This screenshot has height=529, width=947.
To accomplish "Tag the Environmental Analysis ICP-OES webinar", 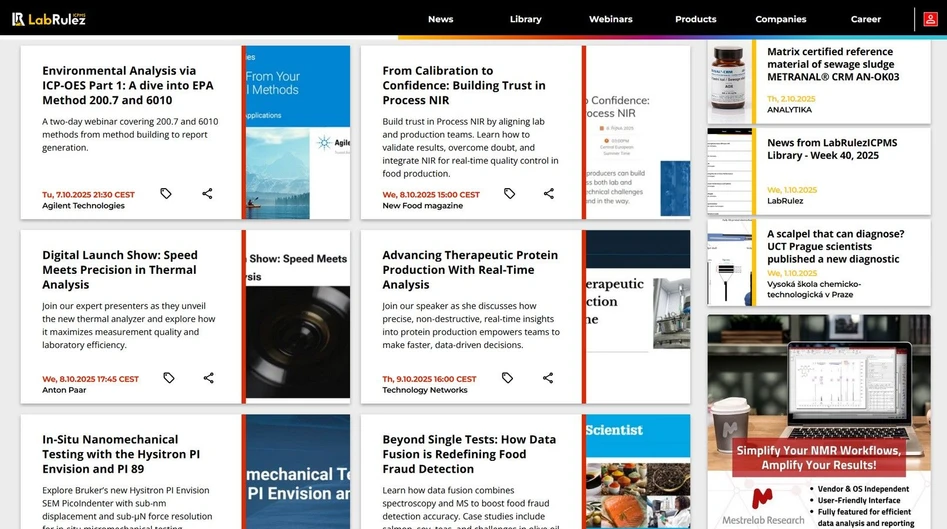I will (x=166, y=193).
